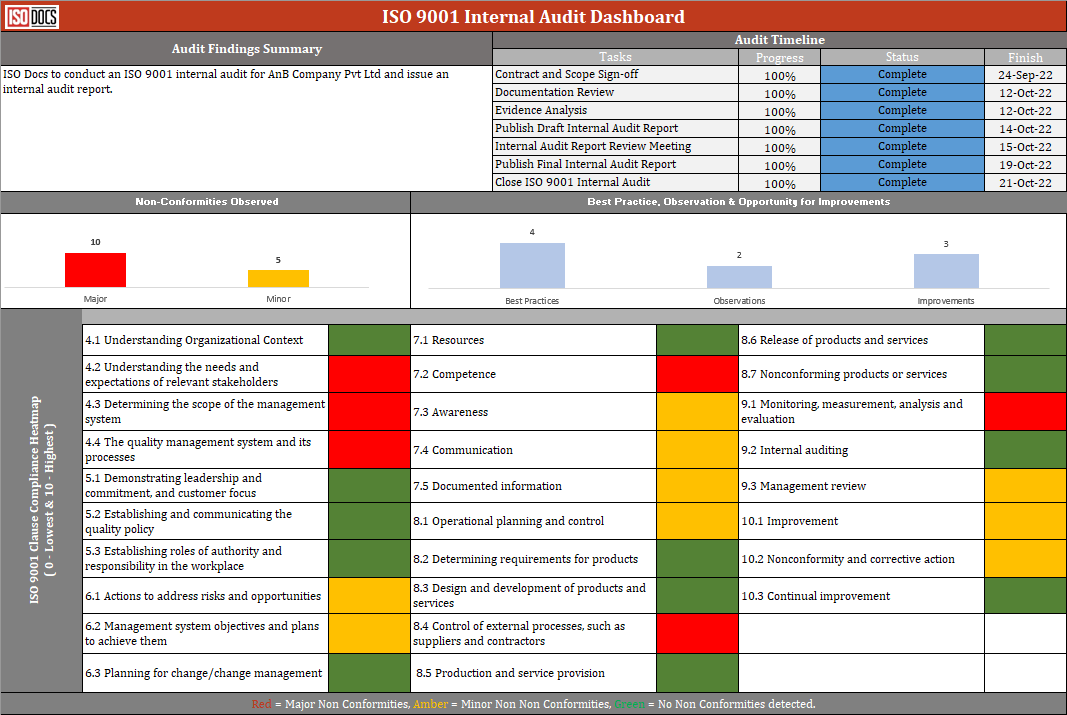
Task: Click the amber swatch beside 9.3 Management review
Action: click(1025, 486)
